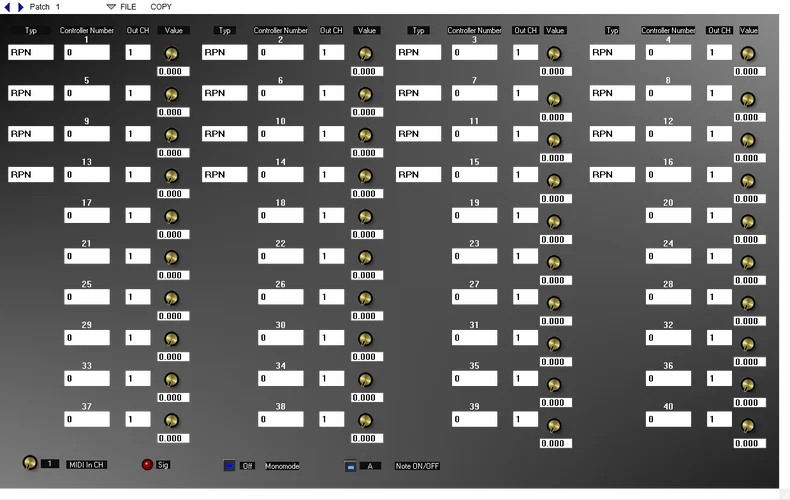Click the MIDI In CH value field

pos(50,464)
